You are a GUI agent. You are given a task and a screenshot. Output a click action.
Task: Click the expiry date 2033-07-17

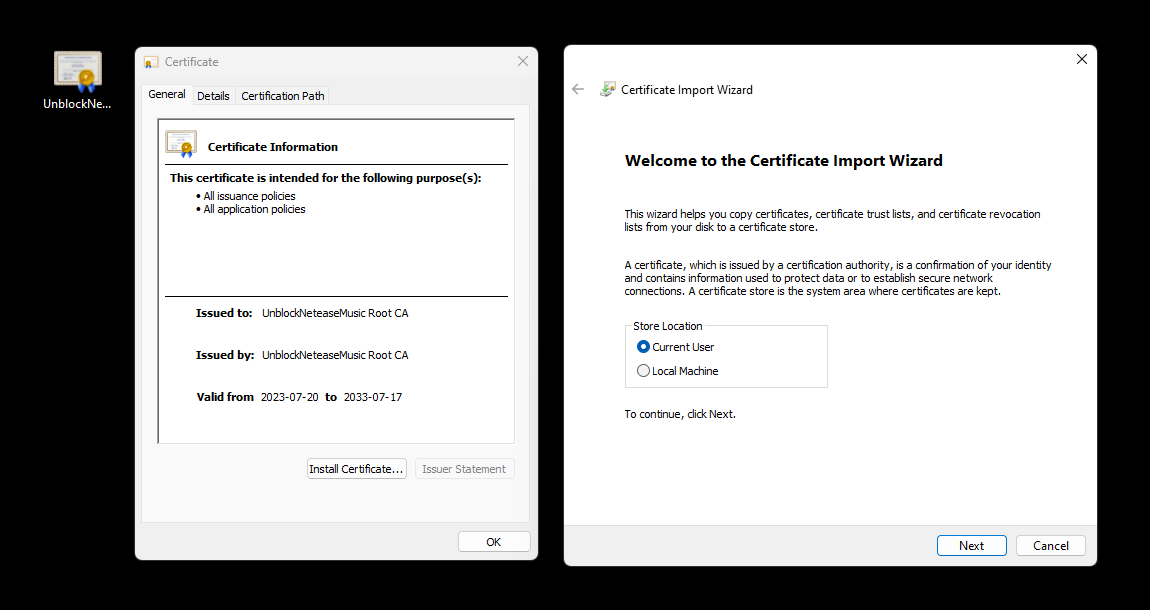(x=373, y=397)
